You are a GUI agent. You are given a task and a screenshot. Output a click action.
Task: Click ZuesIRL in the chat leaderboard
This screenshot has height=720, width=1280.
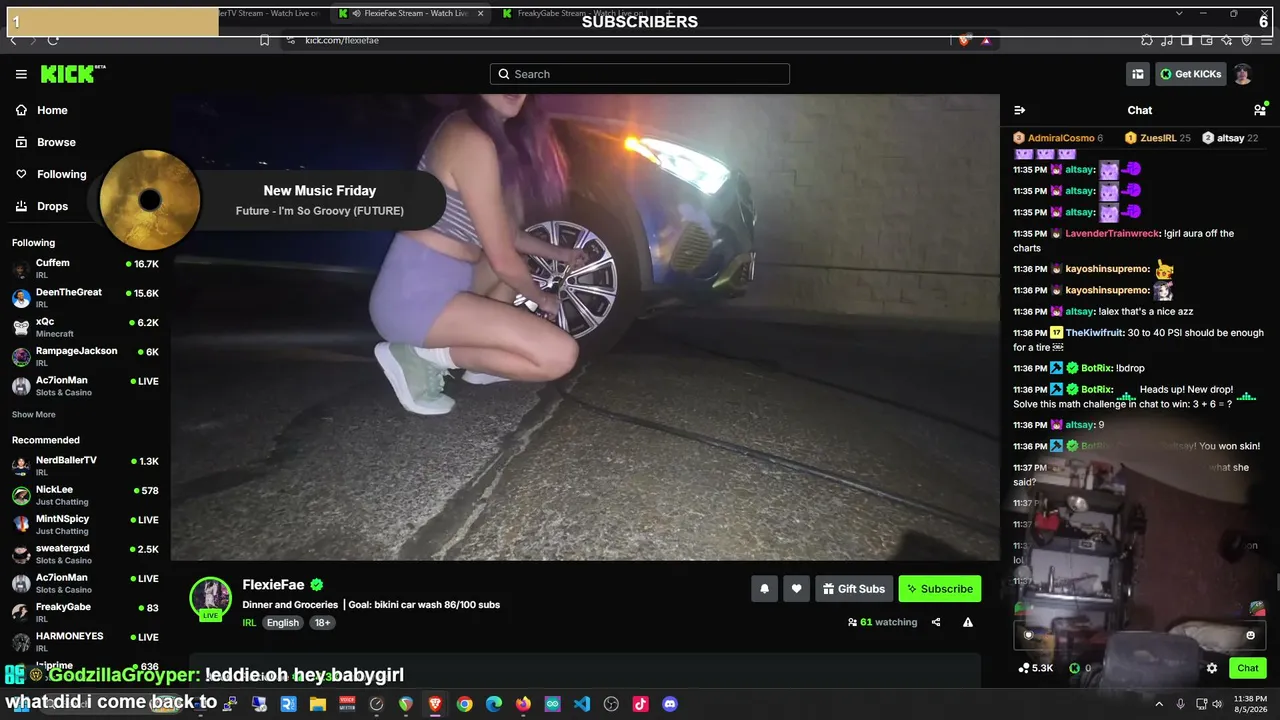pyautogui.click(x=1158, y=138)
